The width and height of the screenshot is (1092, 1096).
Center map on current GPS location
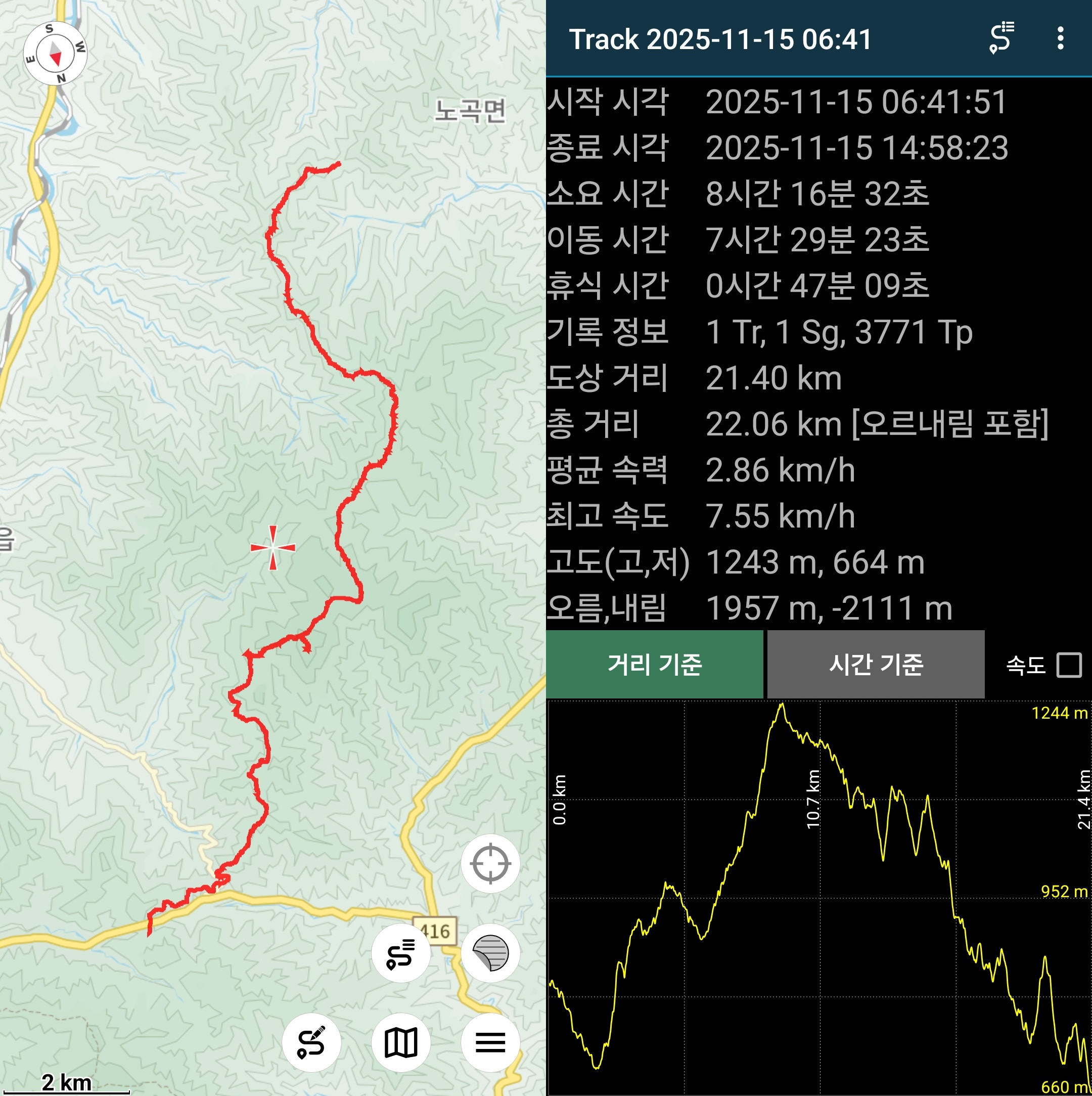(x=490, y=863)
